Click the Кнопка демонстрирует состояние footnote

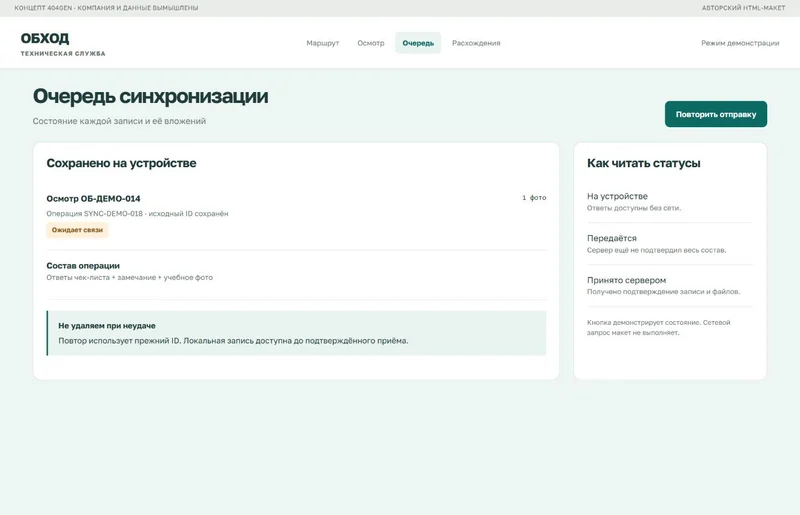[659, 327]
